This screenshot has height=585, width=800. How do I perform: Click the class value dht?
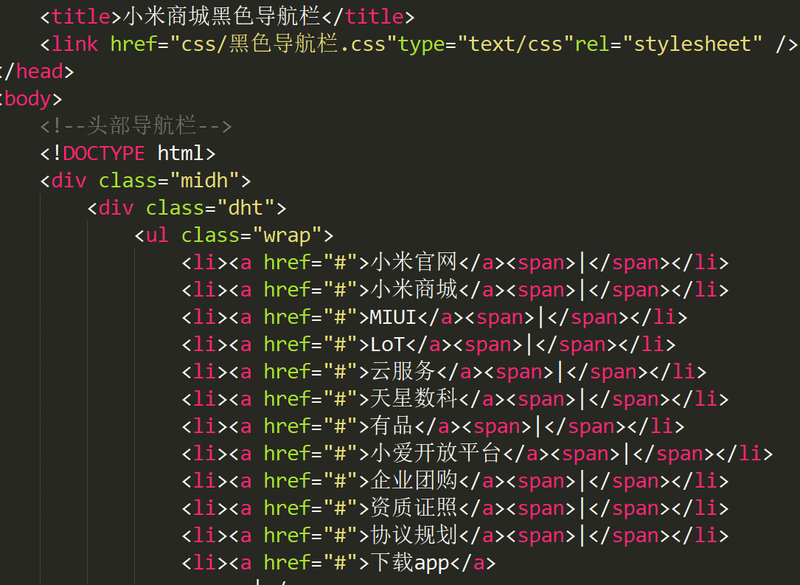(x=245, y=208)
